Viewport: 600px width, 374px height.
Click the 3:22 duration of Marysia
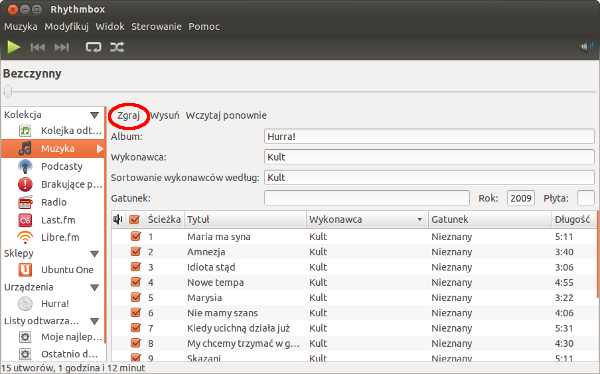[x=564, y=298]
